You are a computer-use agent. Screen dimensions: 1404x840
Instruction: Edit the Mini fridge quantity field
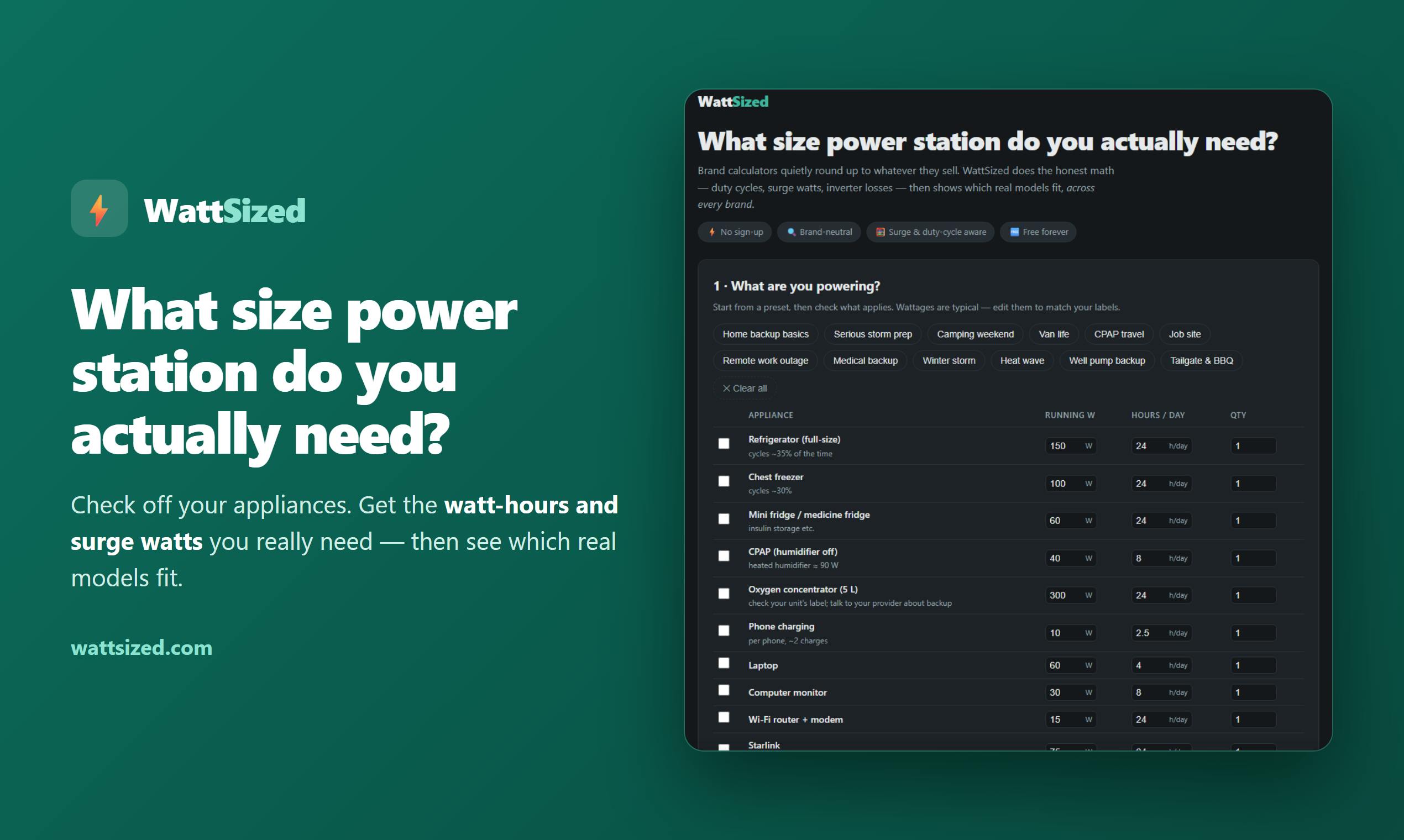point(1254,521)
